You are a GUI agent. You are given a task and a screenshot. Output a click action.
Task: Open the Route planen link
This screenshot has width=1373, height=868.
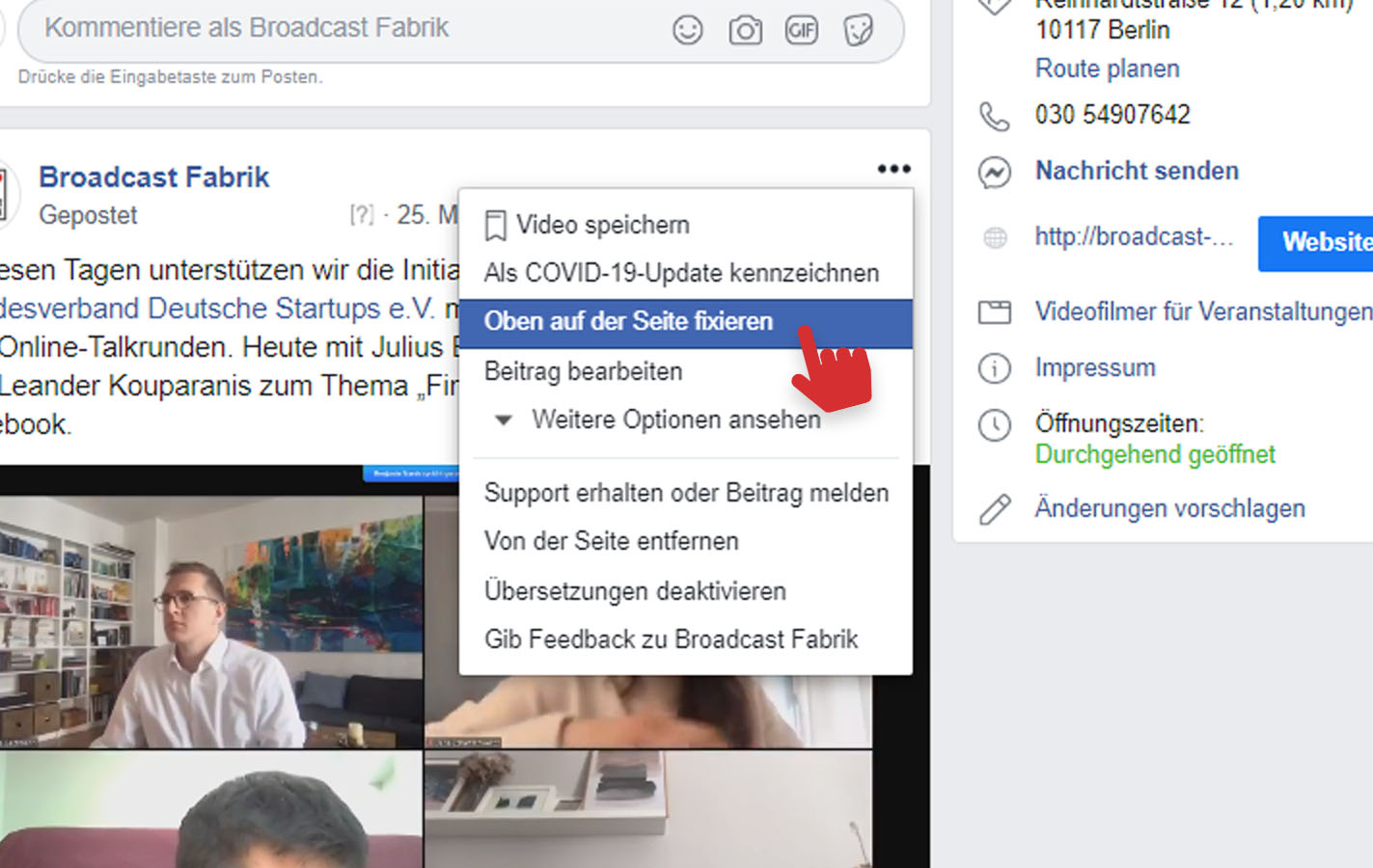[1107, 68]
